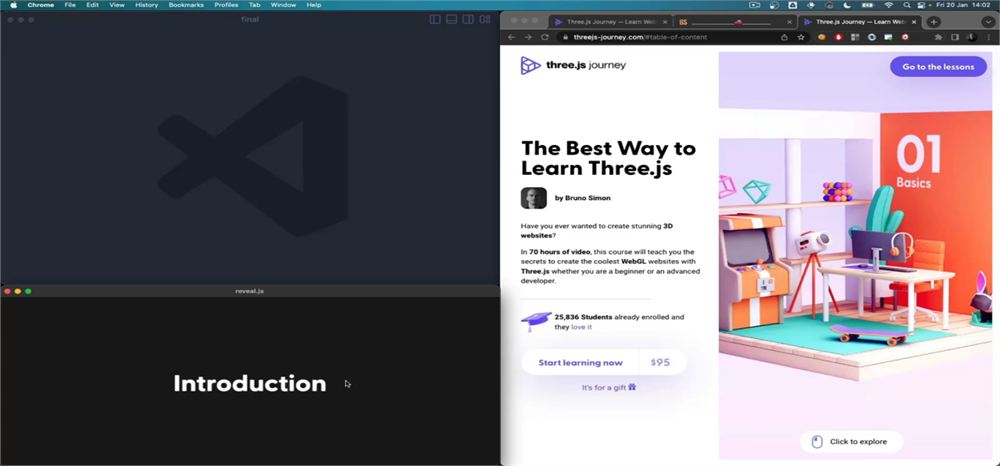The height and width of the screenshot is (466, 1000).
Task: Reload the threejs-journey page
Action: 545,37
